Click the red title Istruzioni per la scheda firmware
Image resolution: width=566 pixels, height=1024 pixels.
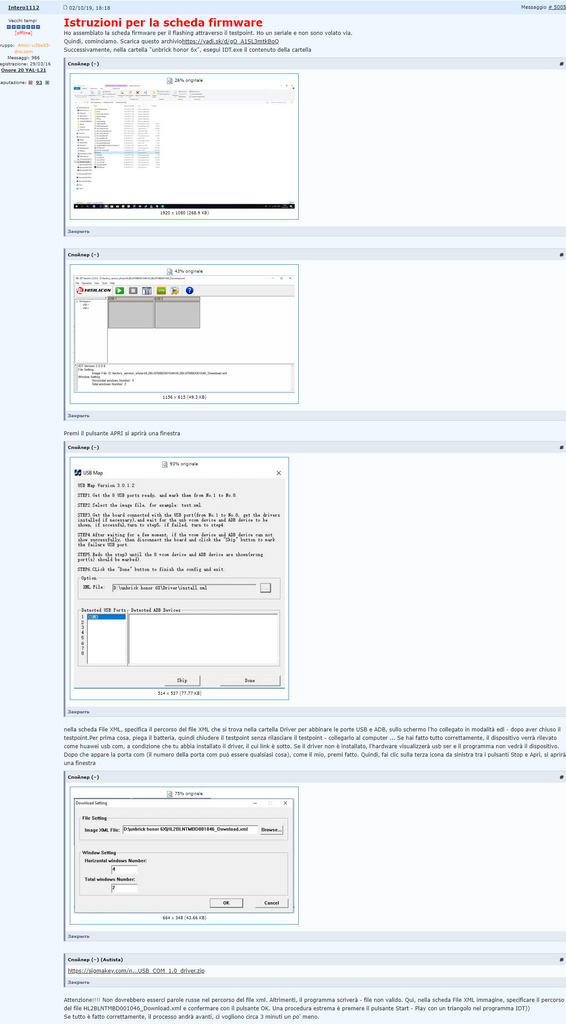pyautogui.click(x=163, y=23)
